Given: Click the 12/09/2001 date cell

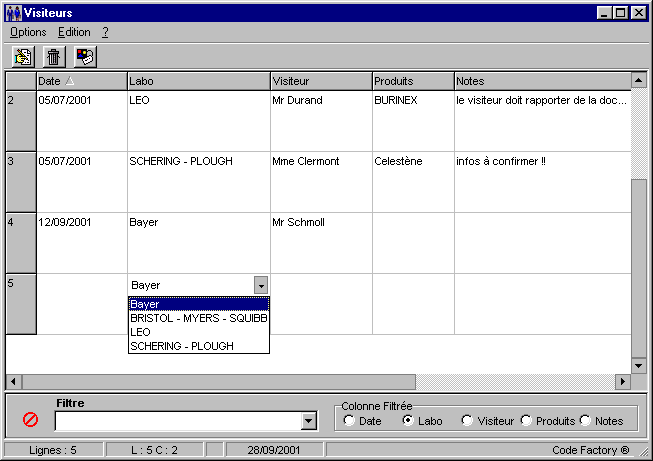Looking at the screenshot, I should coord(82,243).
